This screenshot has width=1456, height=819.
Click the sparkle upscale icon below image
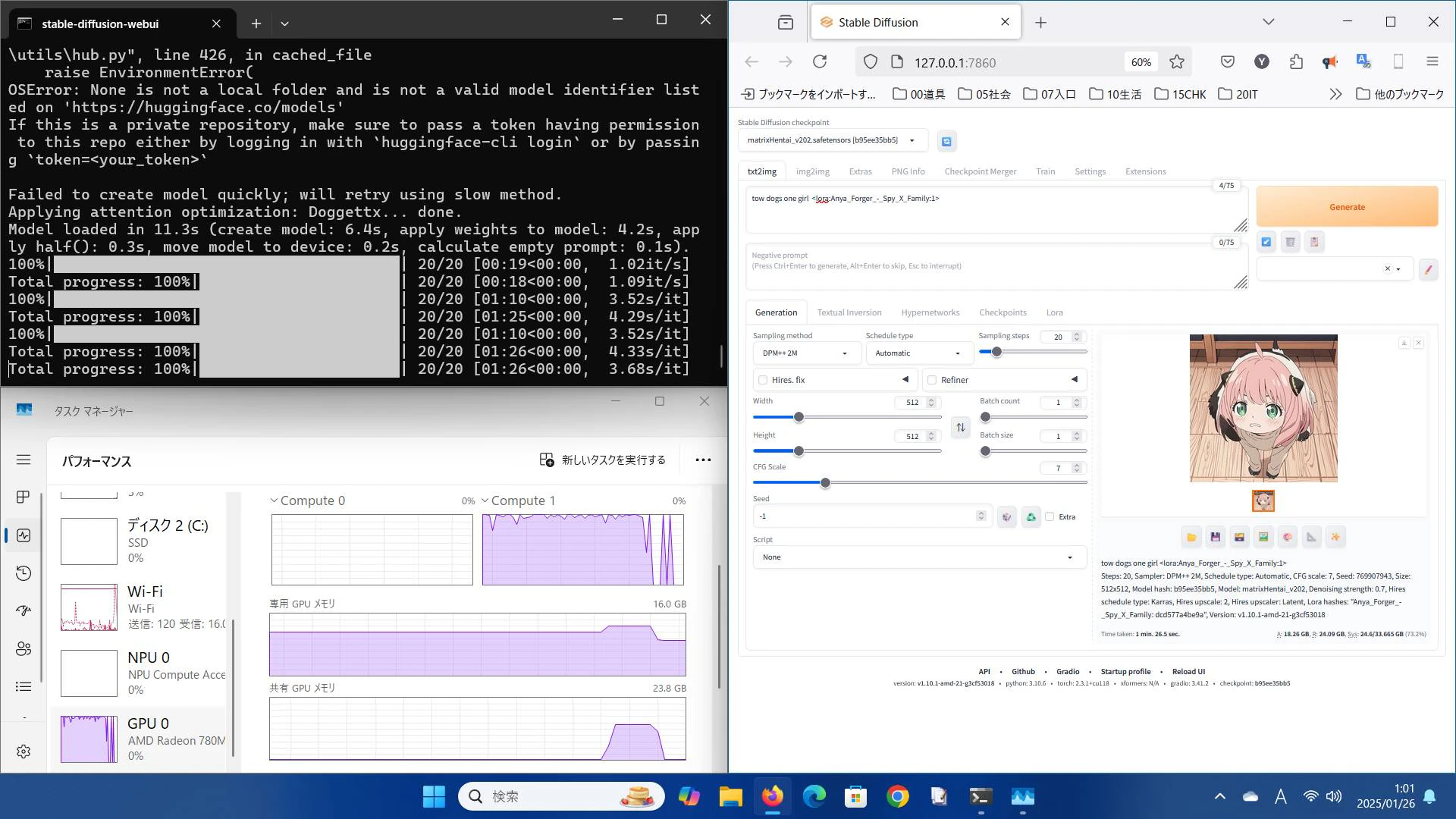[1335, 537]
